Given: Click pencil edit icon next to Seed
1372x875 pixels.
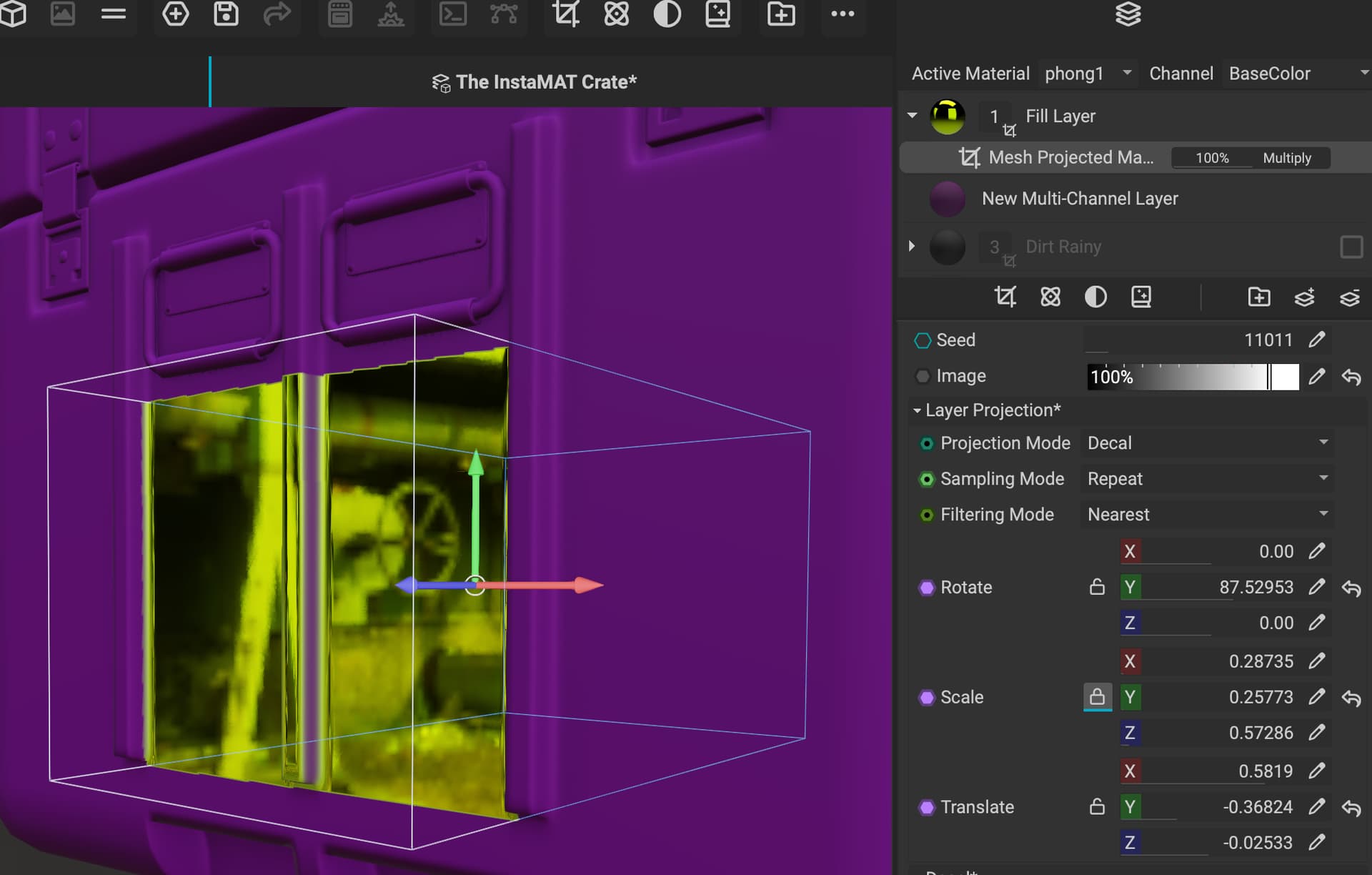Looking at the screenshot, I should (x=1317, y=340).
